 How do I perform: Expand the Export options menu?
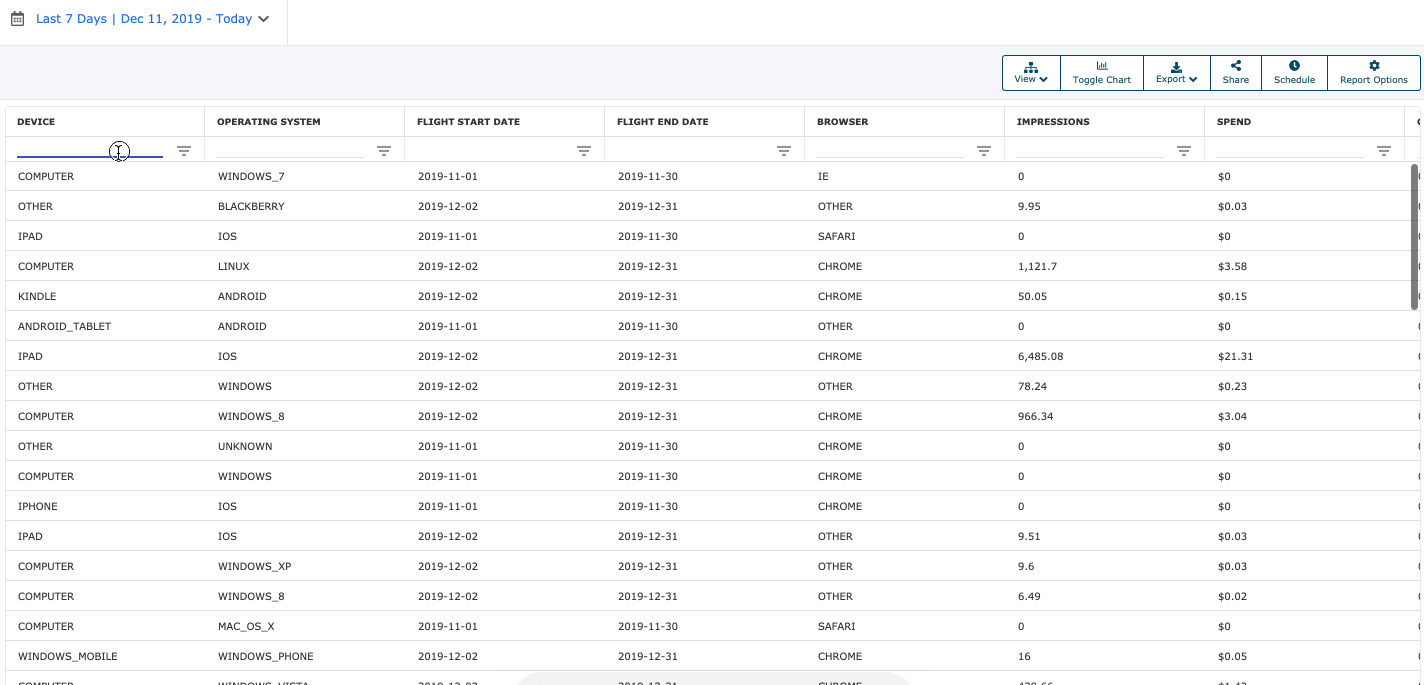click(x=1176, y=73)
